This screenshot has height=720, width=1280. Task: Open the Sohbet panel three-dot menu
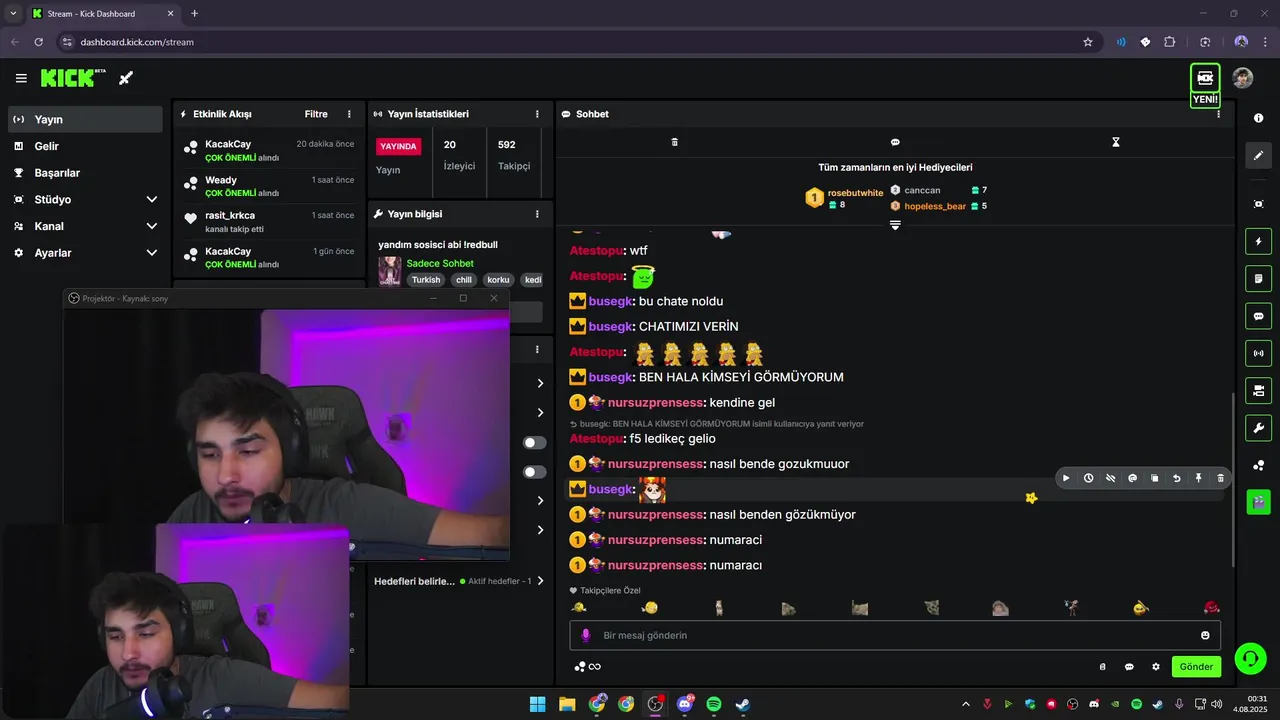click(1218, 114)
